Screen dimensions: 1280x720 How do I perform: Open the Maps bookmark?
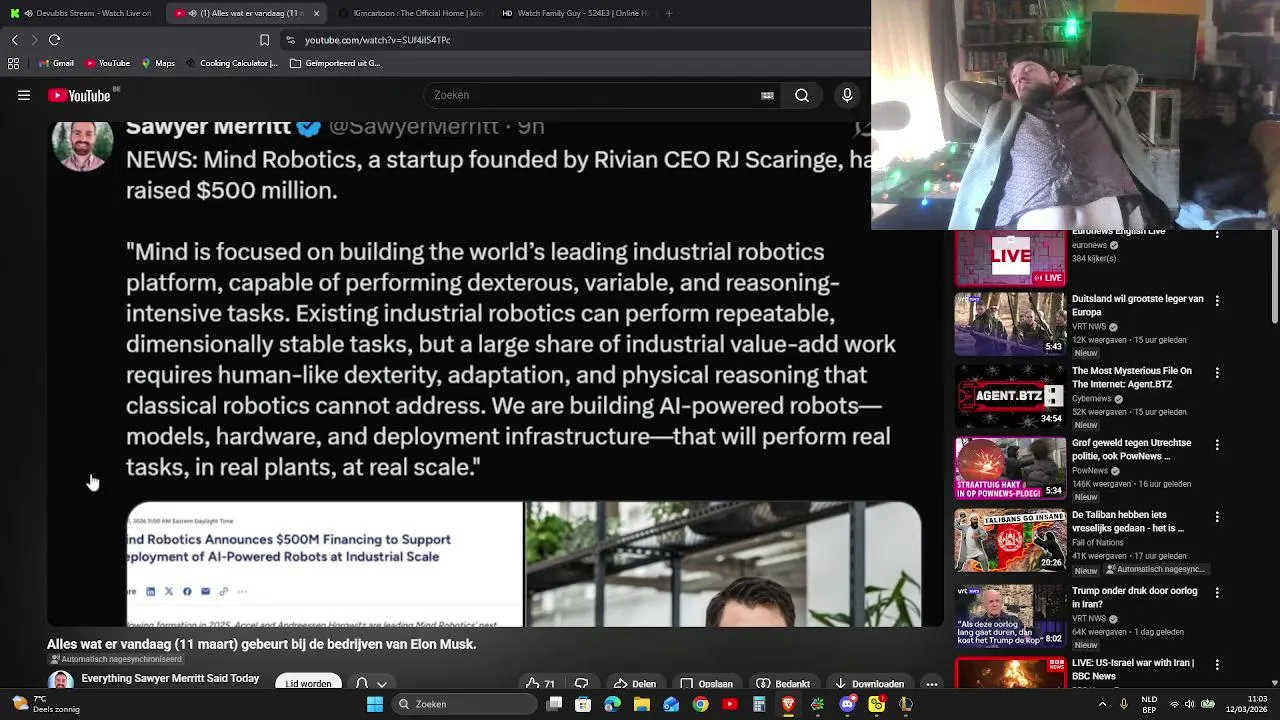[158, 63]
